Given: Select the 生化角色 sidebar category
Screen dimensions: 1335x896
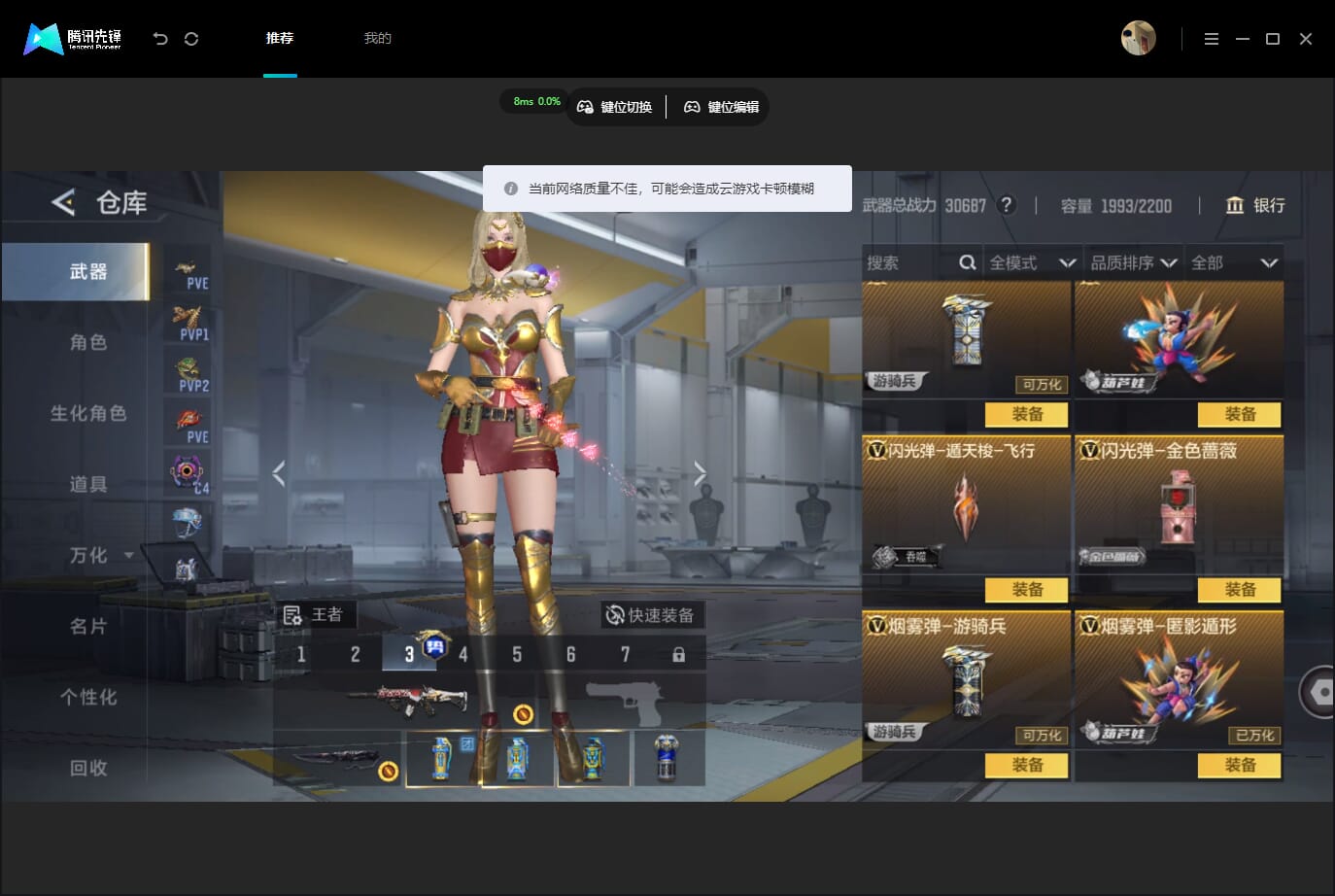Looking at the screenshot, I should 88,413.
